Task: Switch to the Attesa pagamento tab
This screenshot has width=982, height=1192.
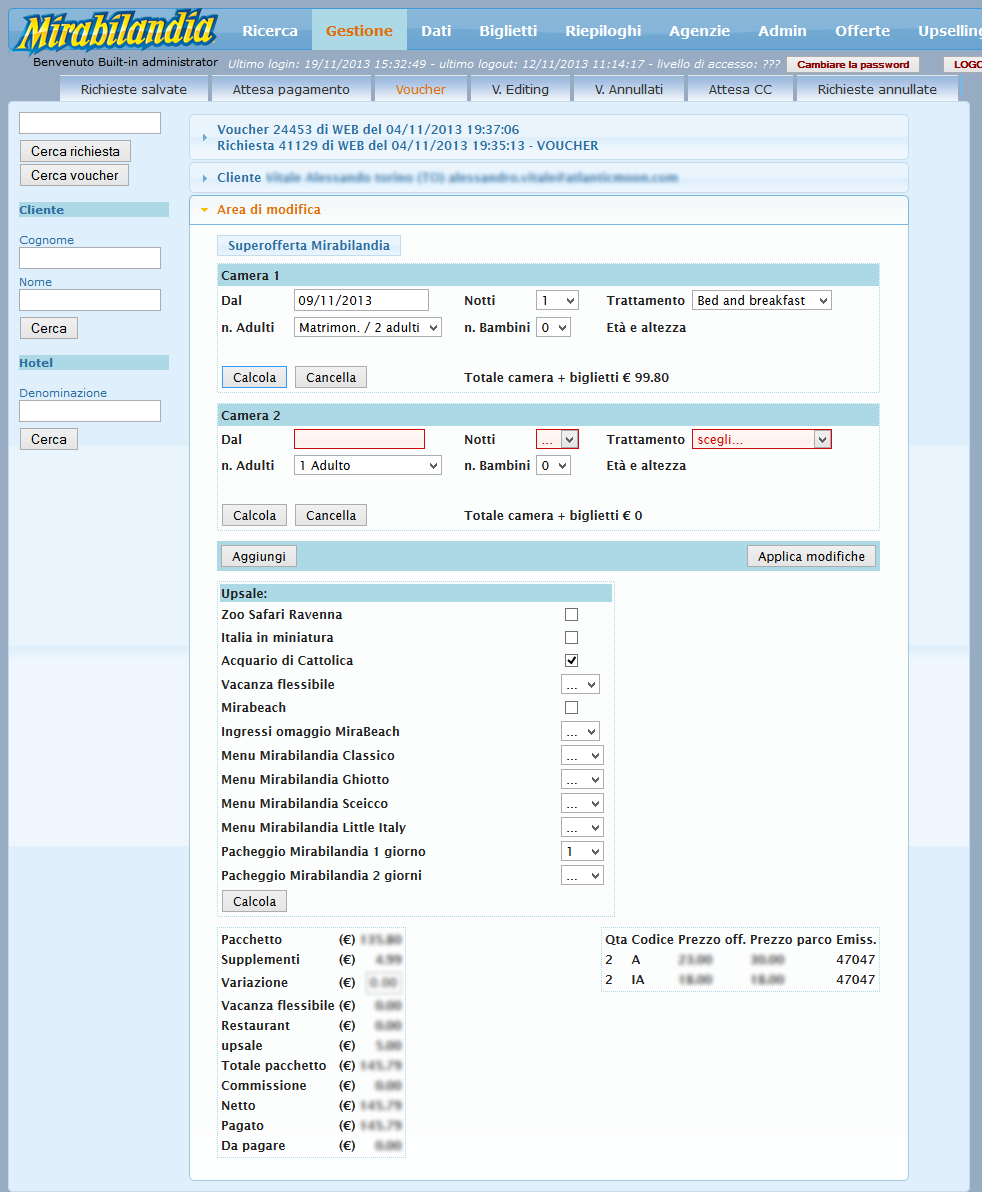Action: coord(291,89)
